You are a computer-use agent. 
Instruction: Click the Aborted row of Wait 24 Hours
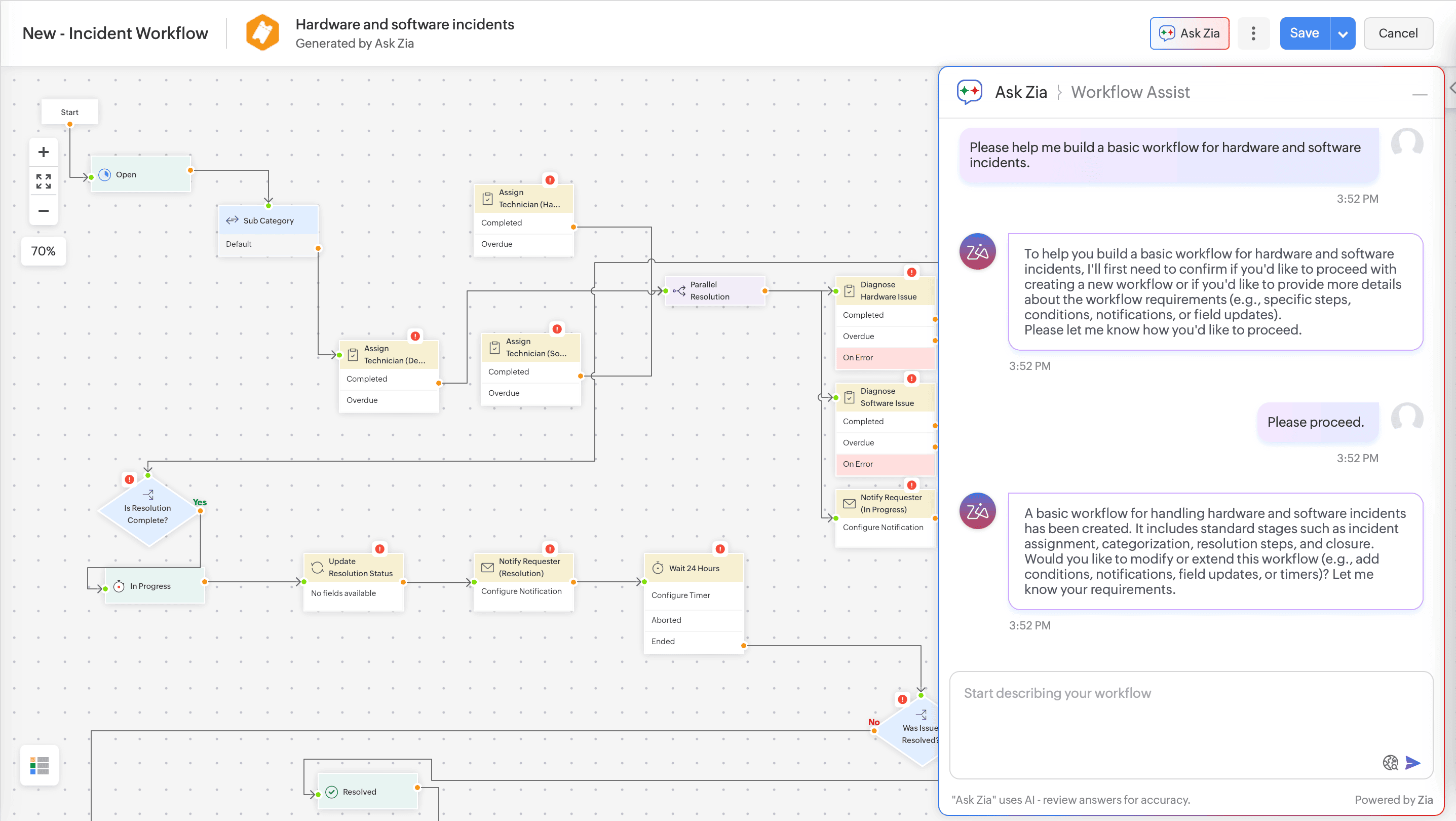pyautogui.click(x=694, y=620)
